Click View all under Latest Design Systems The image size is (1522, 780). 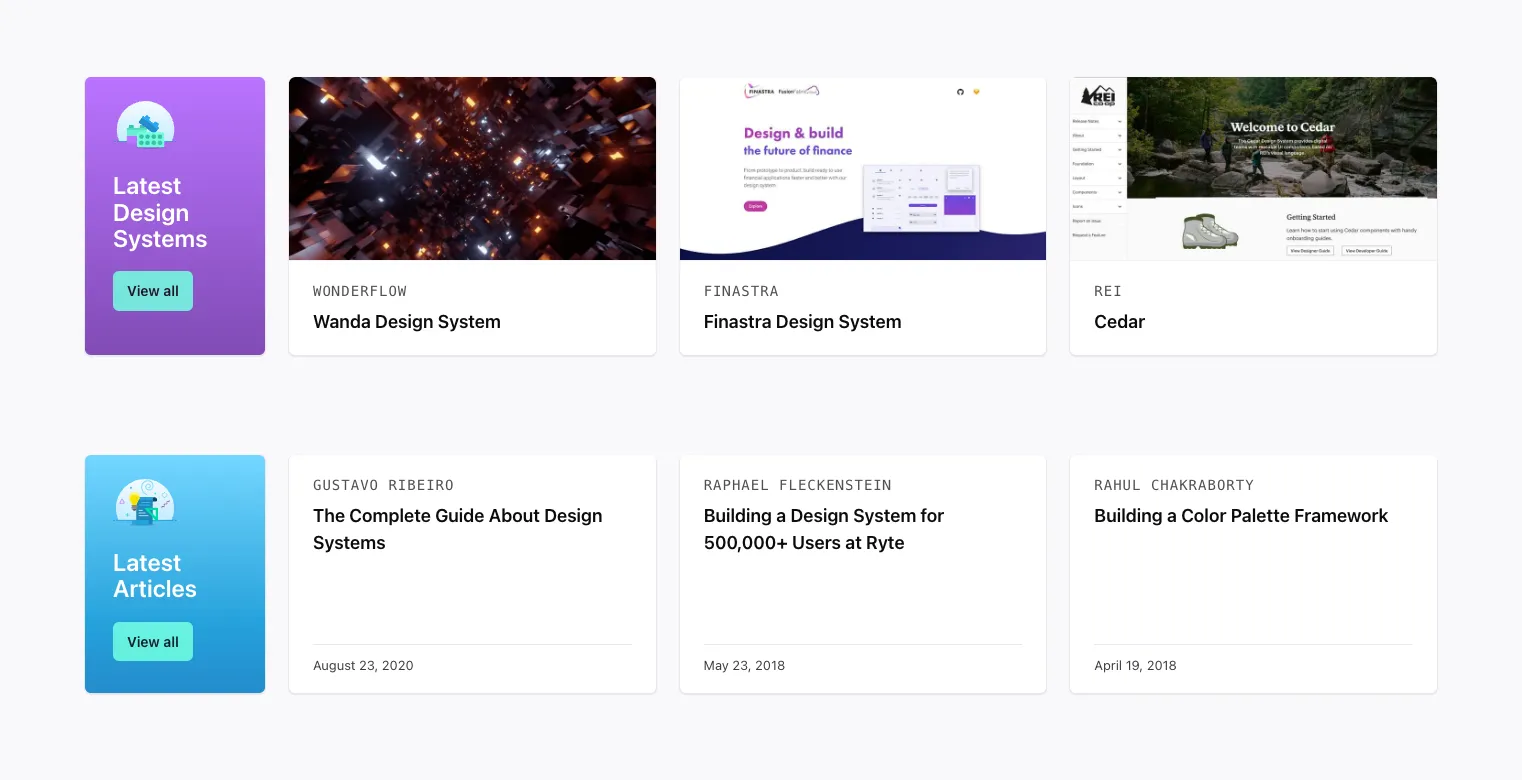[x=153, y=291]
